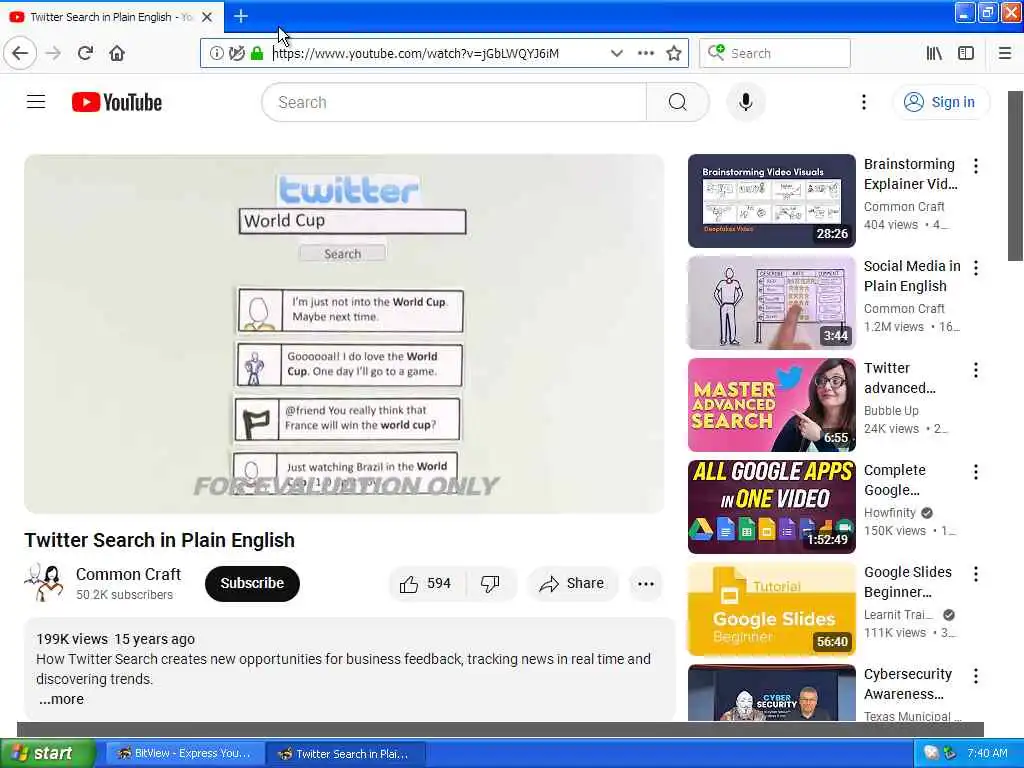Open page actions three-dot menu in address bar

645,54
